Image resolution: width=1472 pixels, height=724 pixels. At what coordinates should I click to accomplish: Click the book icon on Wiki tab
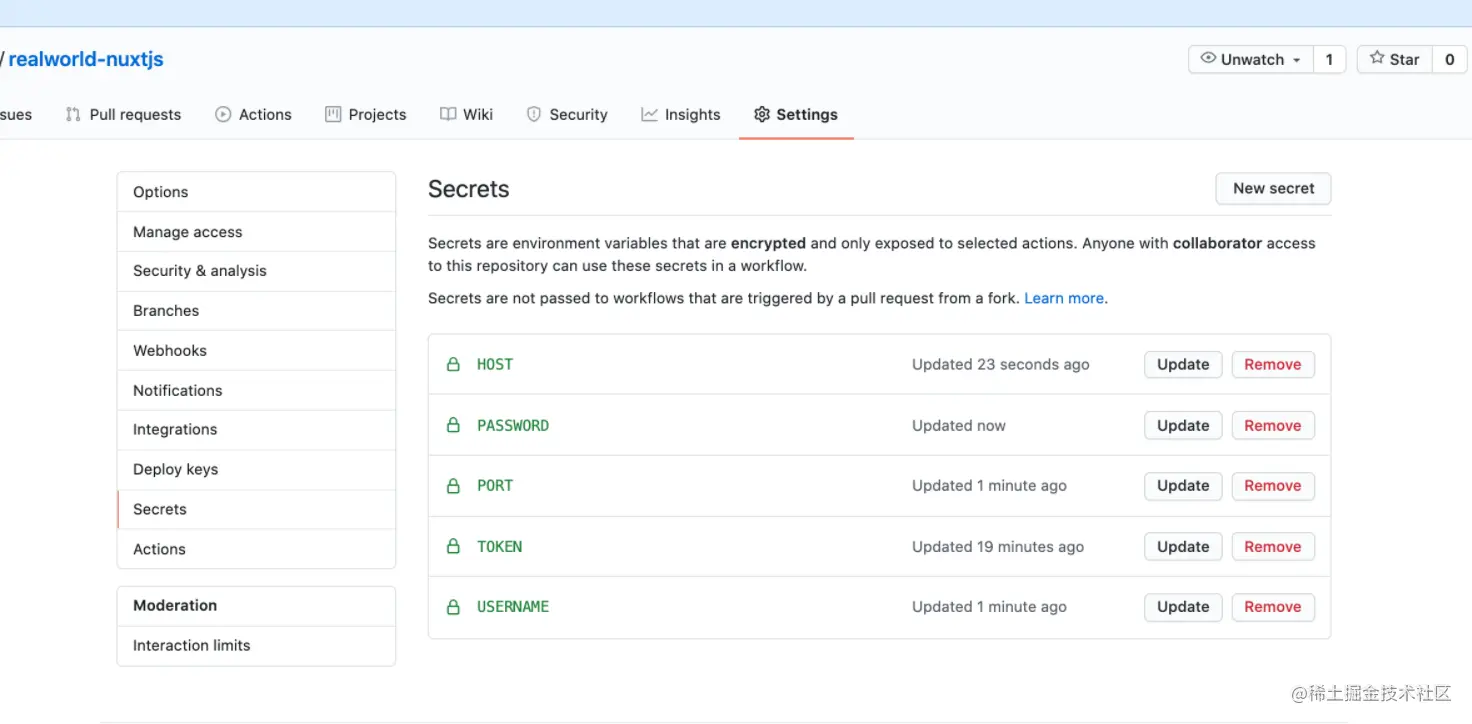448,115
